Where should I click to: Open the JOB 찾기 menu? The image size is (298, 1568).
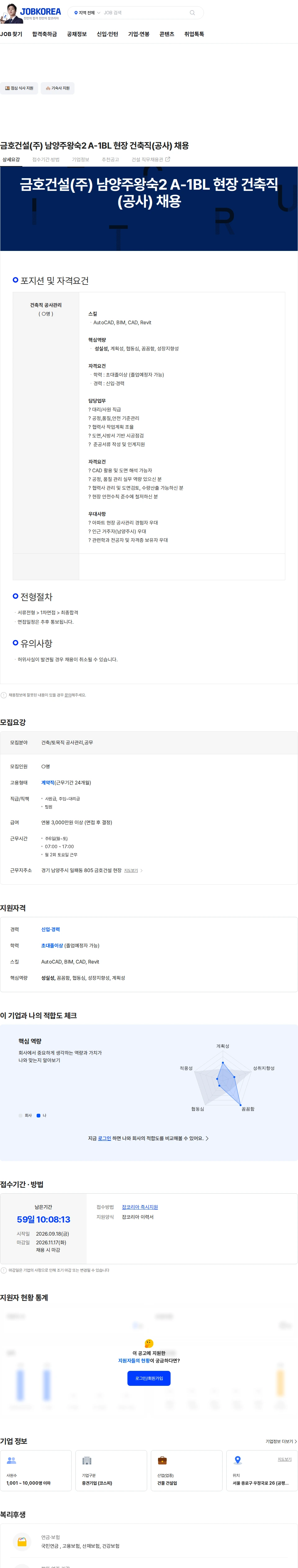point(11,34)
